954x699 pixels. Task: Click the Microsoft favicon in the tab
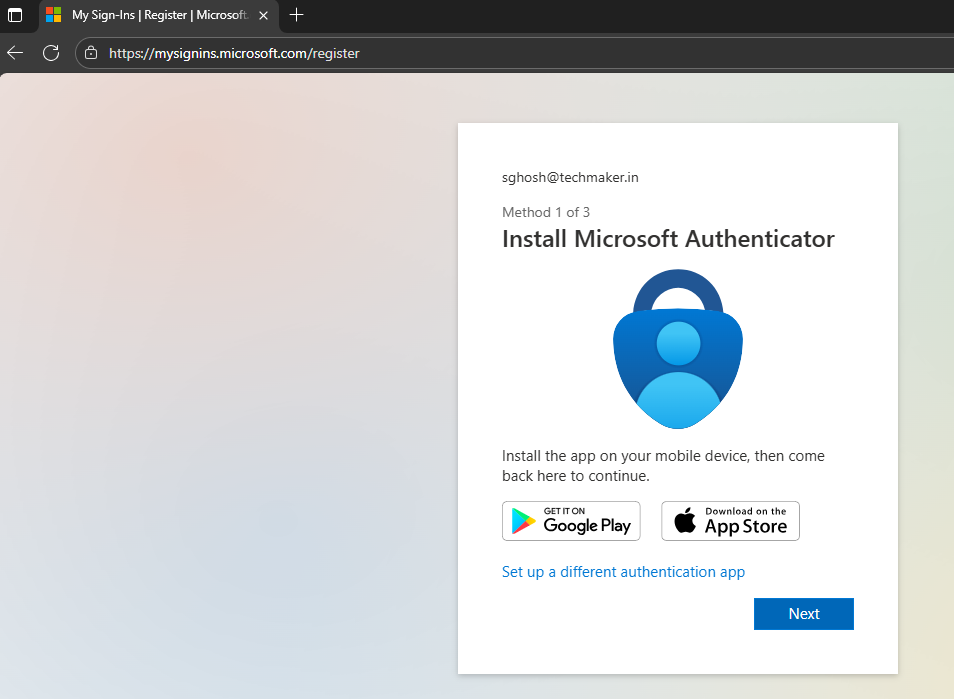tap(54, 15)
